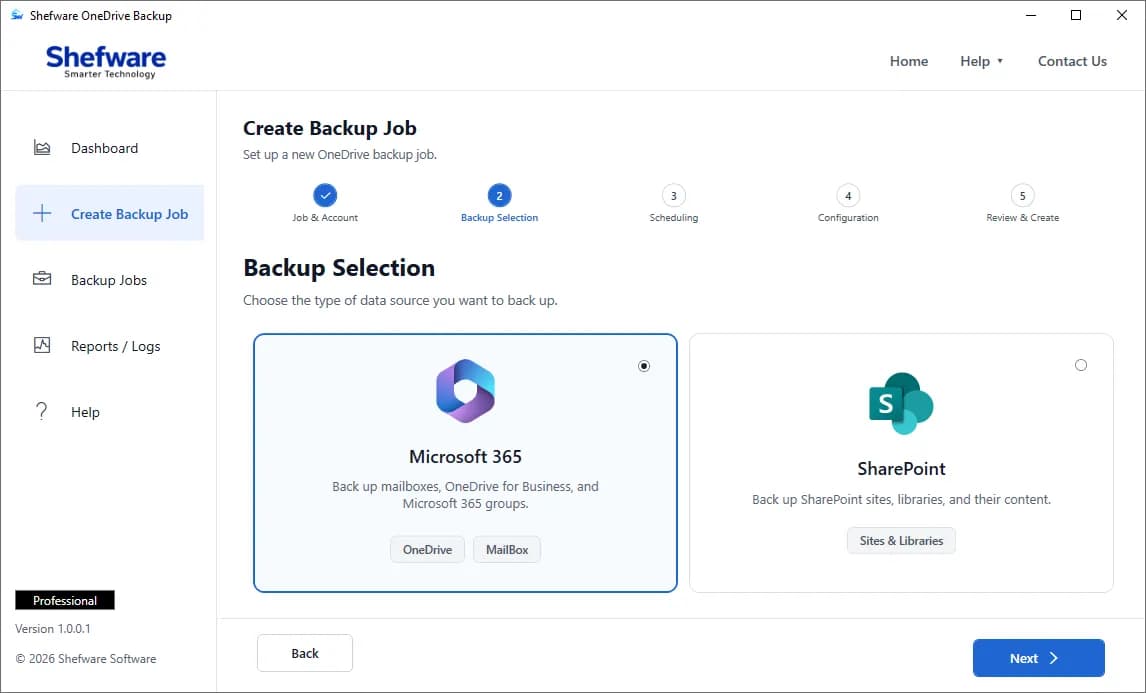Image resolution: width=1146 pixels, height=693 pixels.
Task: Open Reports / Logs in sidebar
Action: (x=110, y=346)
